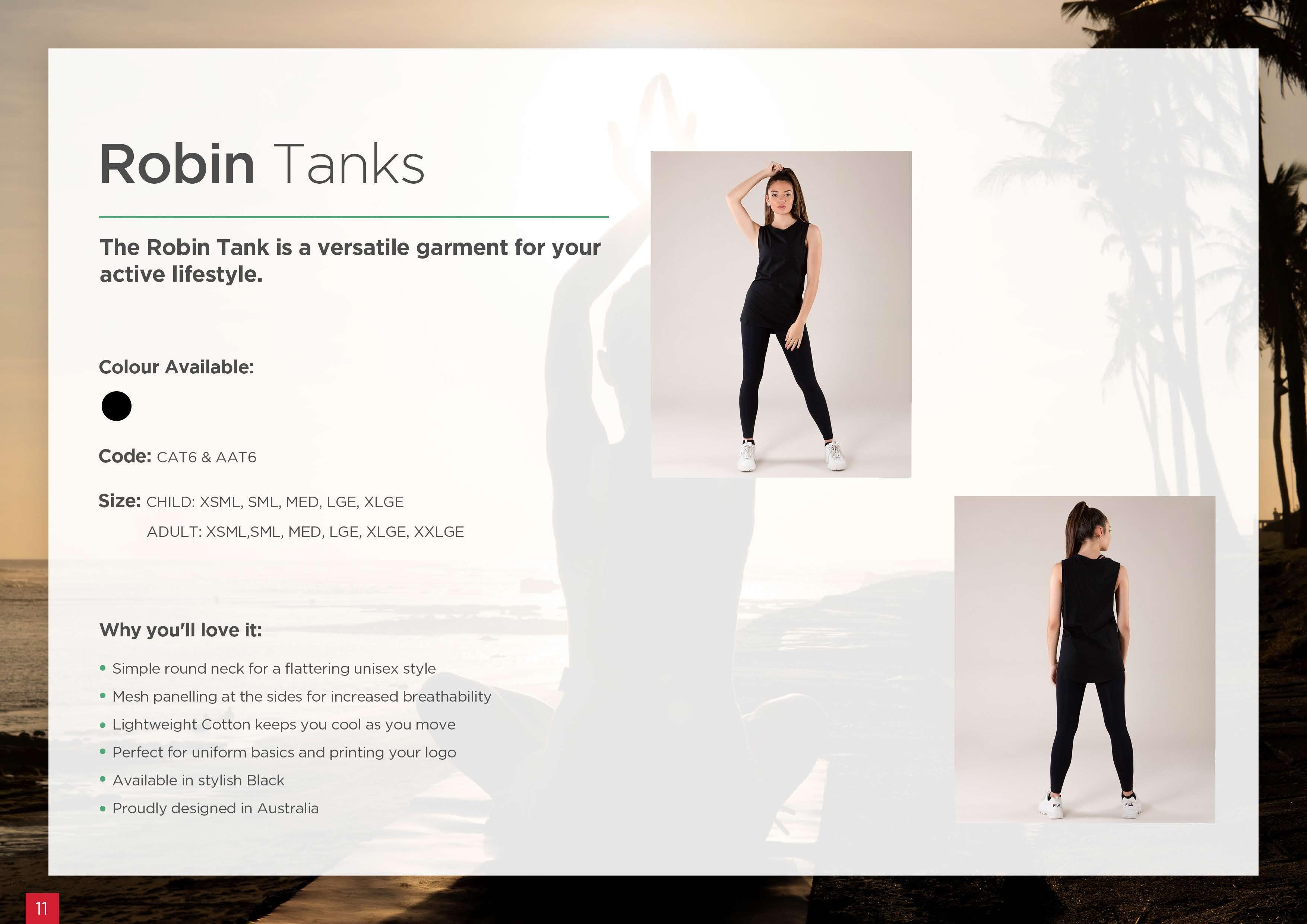Click the green divider line under title
The width and height of the screenshot is (1307, 924).
354,217
